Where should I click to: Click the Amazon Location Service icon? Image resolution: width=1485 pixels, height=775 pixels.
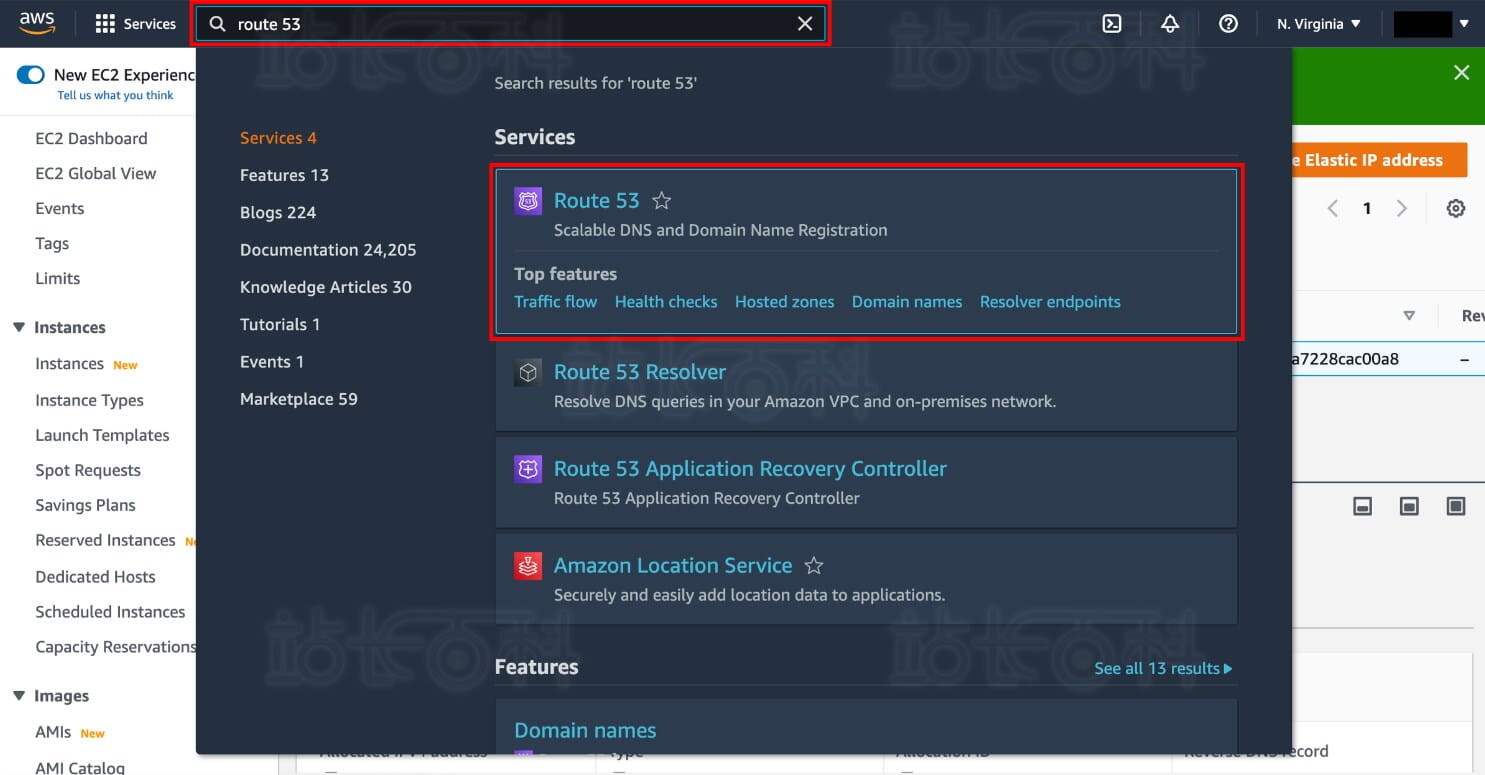[x=528, y=566]
